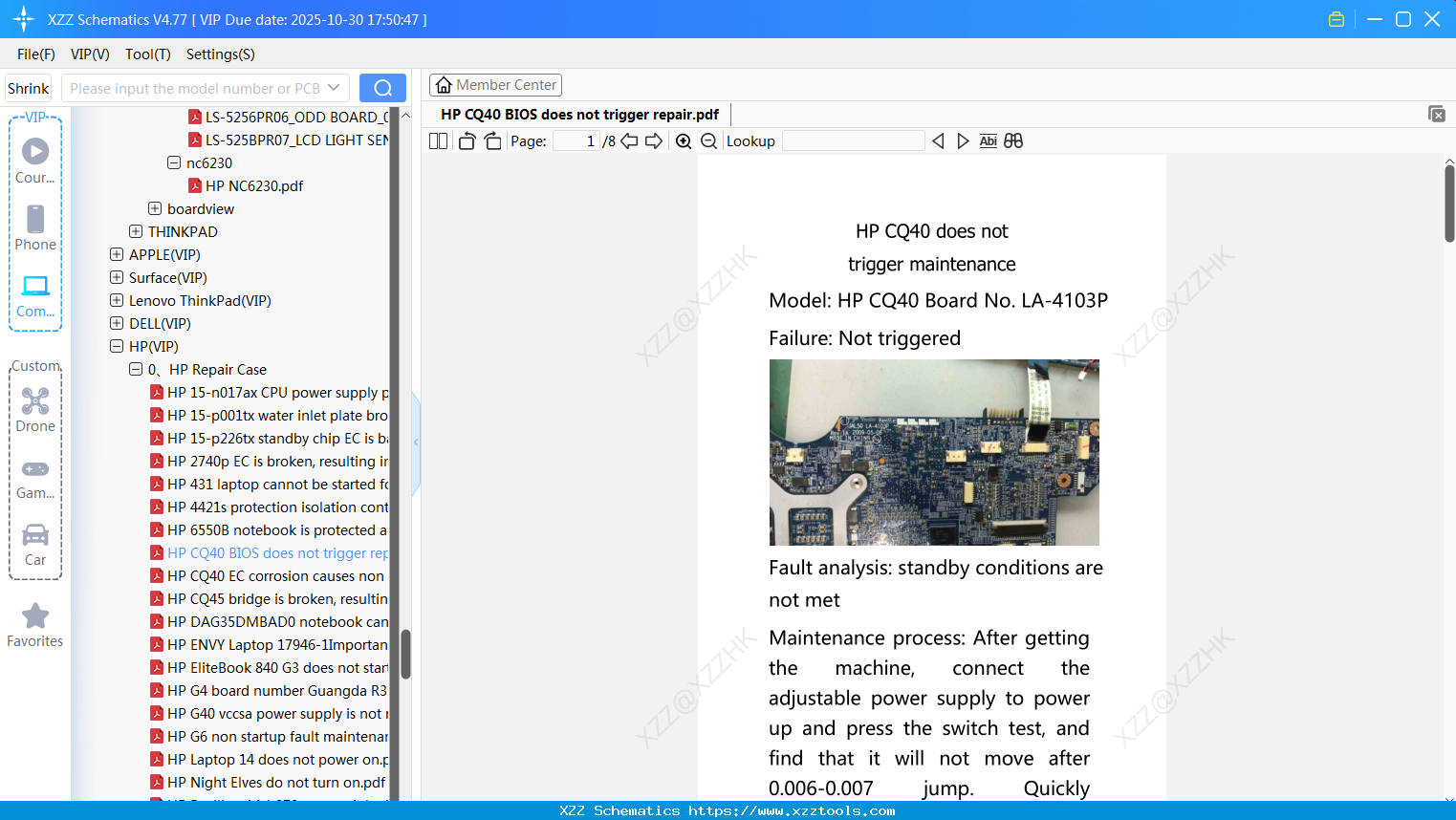Expand the DELL(VIP) node
Screen dimensions: 1456x820
[x=117, y=324]
